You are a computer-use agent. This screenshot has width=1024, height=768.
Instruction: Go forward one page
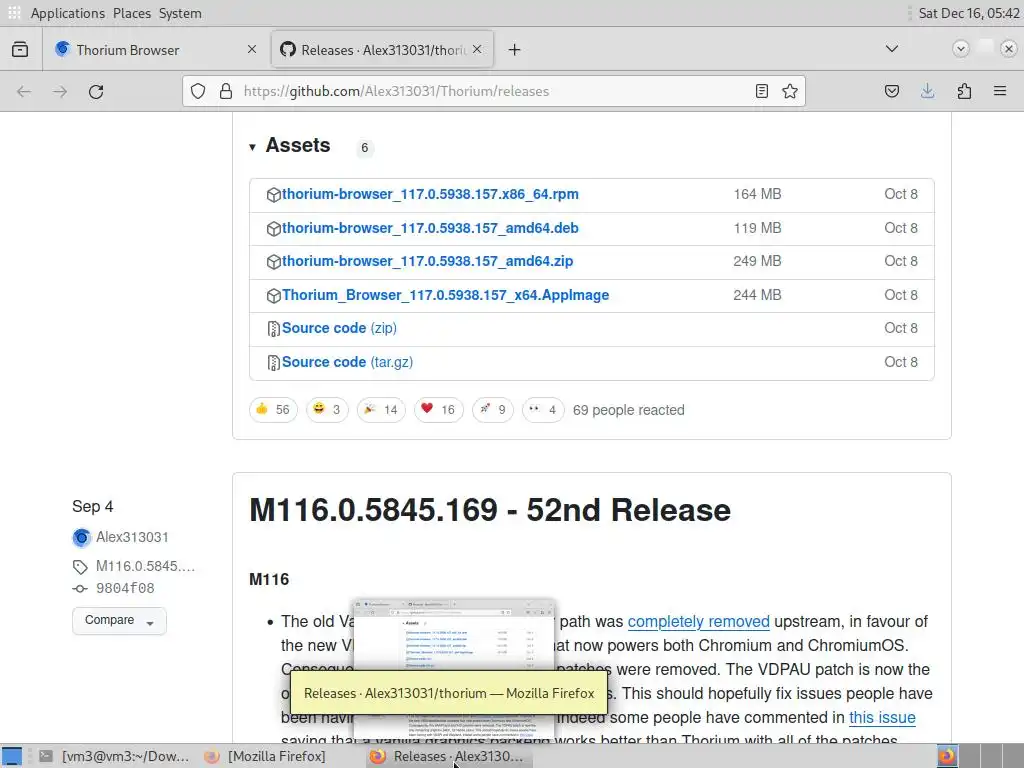(60, 91)
